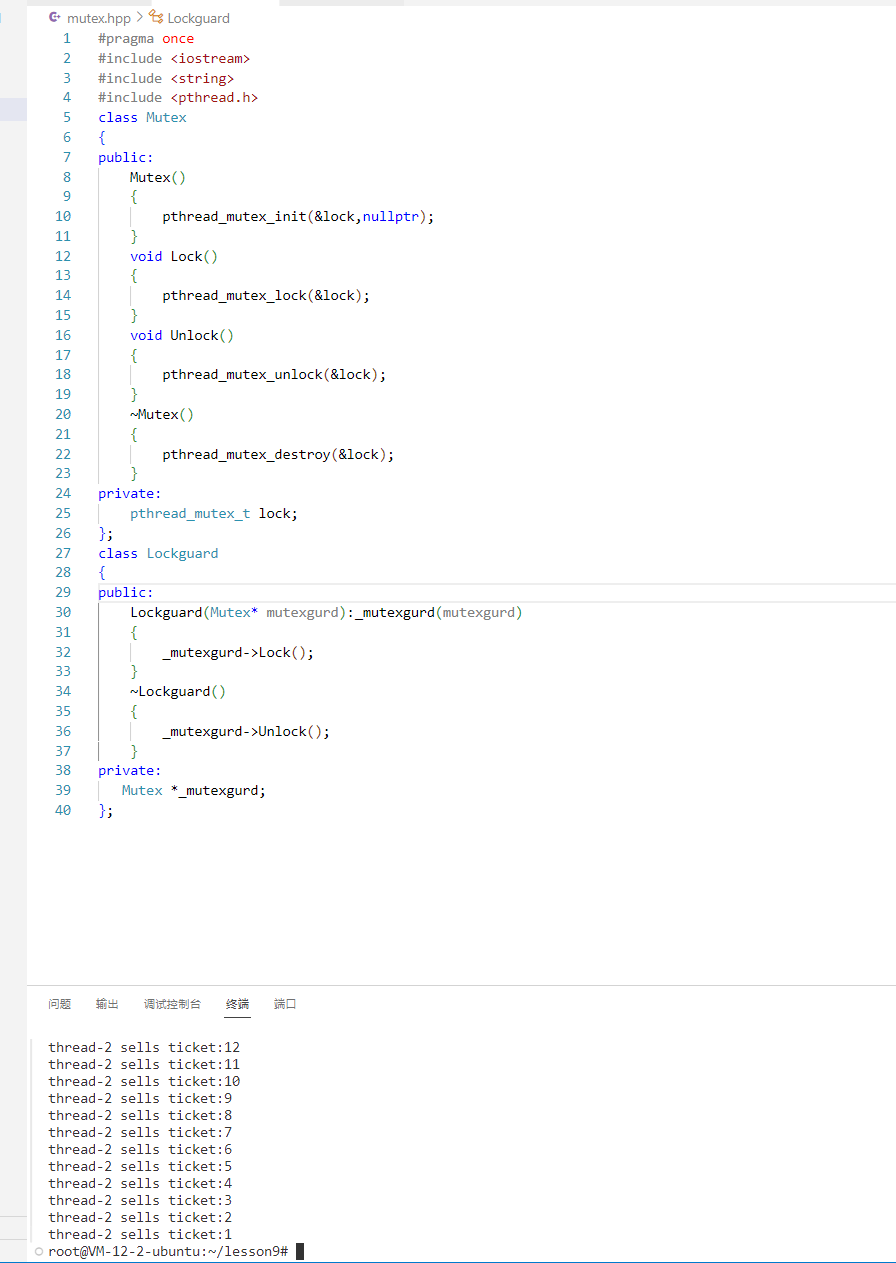
Task: Open the 端口 panel tab
Action: click(x=285, y=1004)
